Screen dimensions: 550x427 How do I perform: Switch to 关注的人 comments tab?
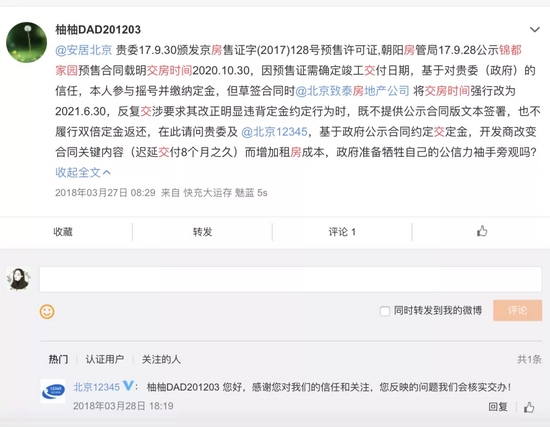(161, 359)
